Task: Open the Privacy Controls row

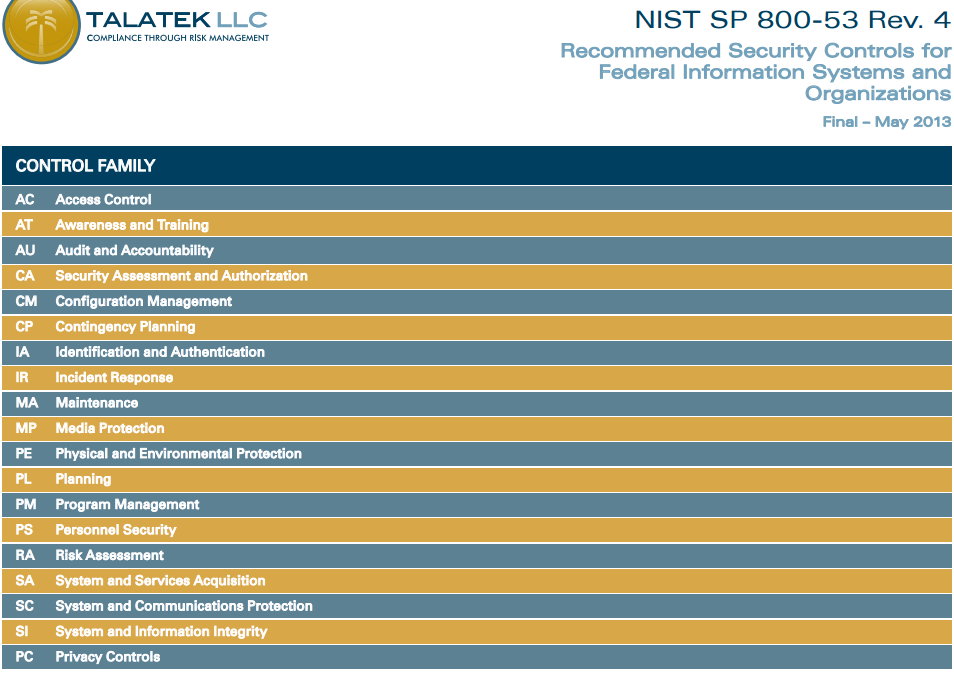Action: pyautogui.click(x=107, y=657)
